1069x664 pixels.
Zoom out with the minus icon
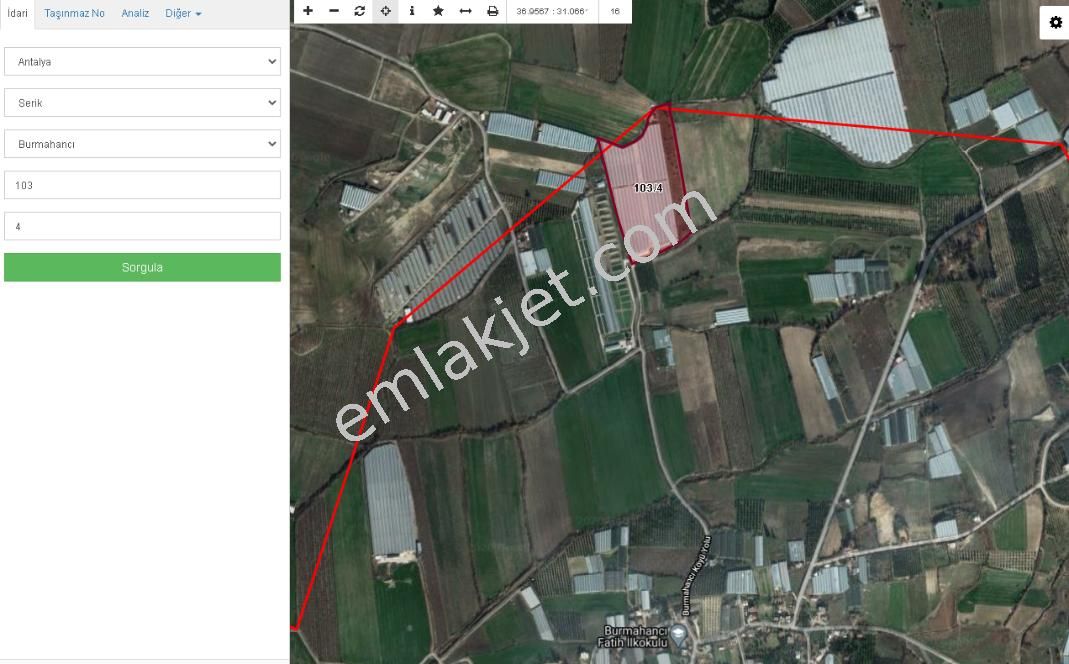coord(334,11)
